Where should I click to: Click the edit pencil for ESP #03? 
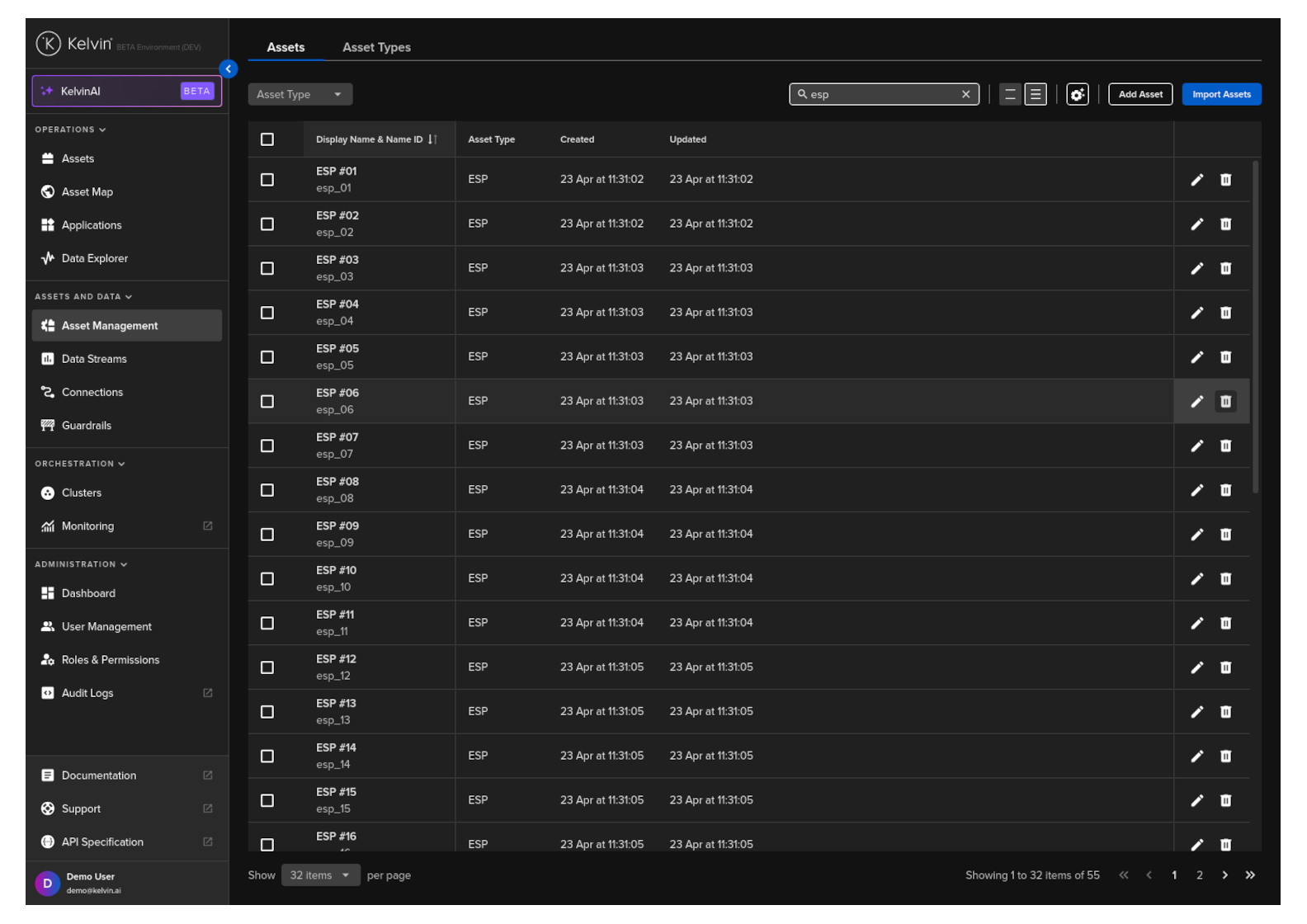(1196, 268)
